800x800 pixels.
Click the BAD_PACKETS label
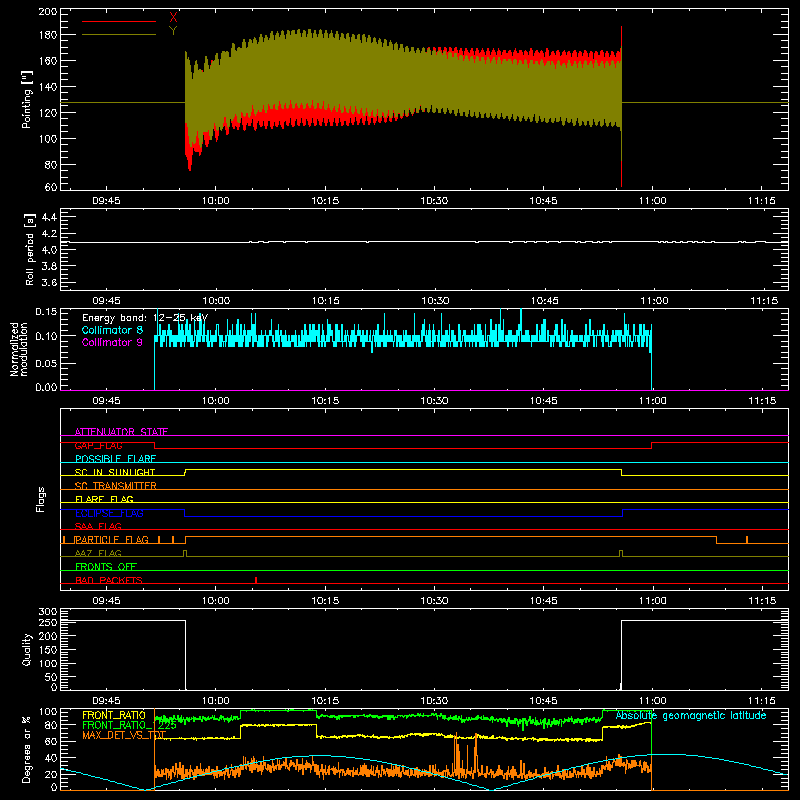[x=109, y=580]
